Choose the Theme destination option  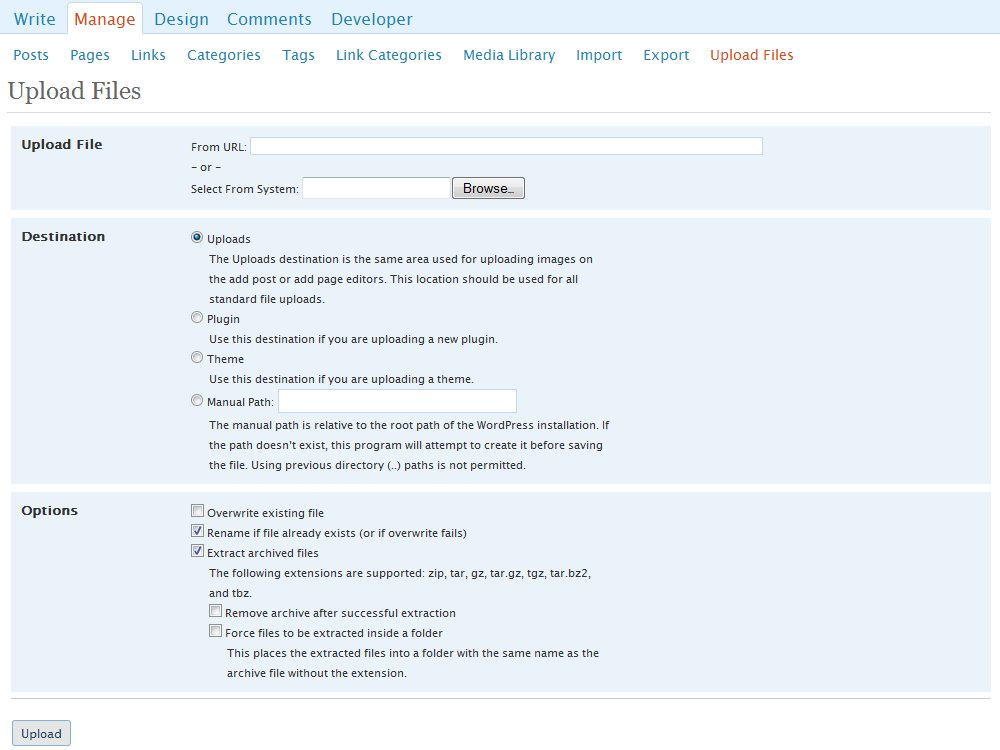197,357
